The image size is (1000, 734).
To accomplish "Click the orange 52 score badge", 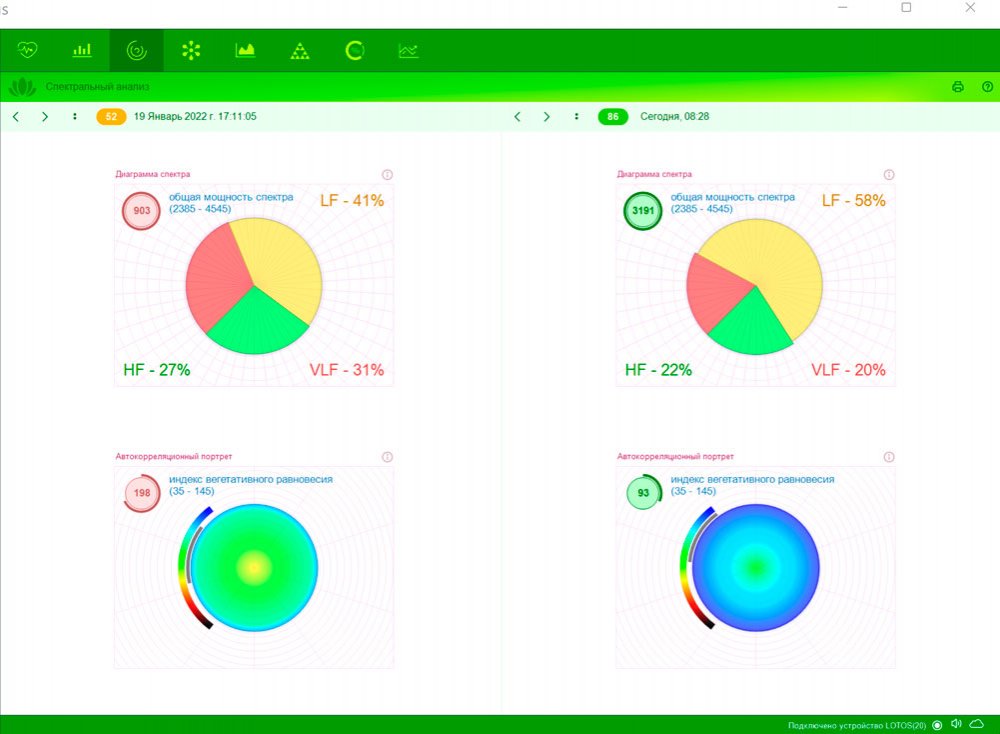I will [x=111, y=117].
